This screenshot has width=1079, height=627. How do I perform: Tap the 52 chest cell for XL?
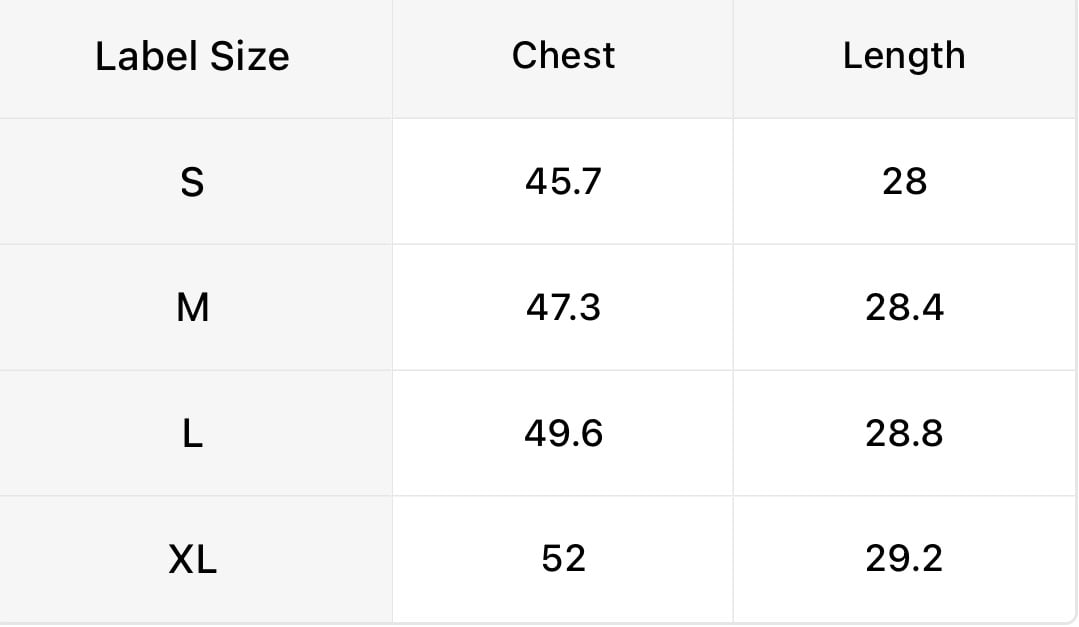(563, 558)
